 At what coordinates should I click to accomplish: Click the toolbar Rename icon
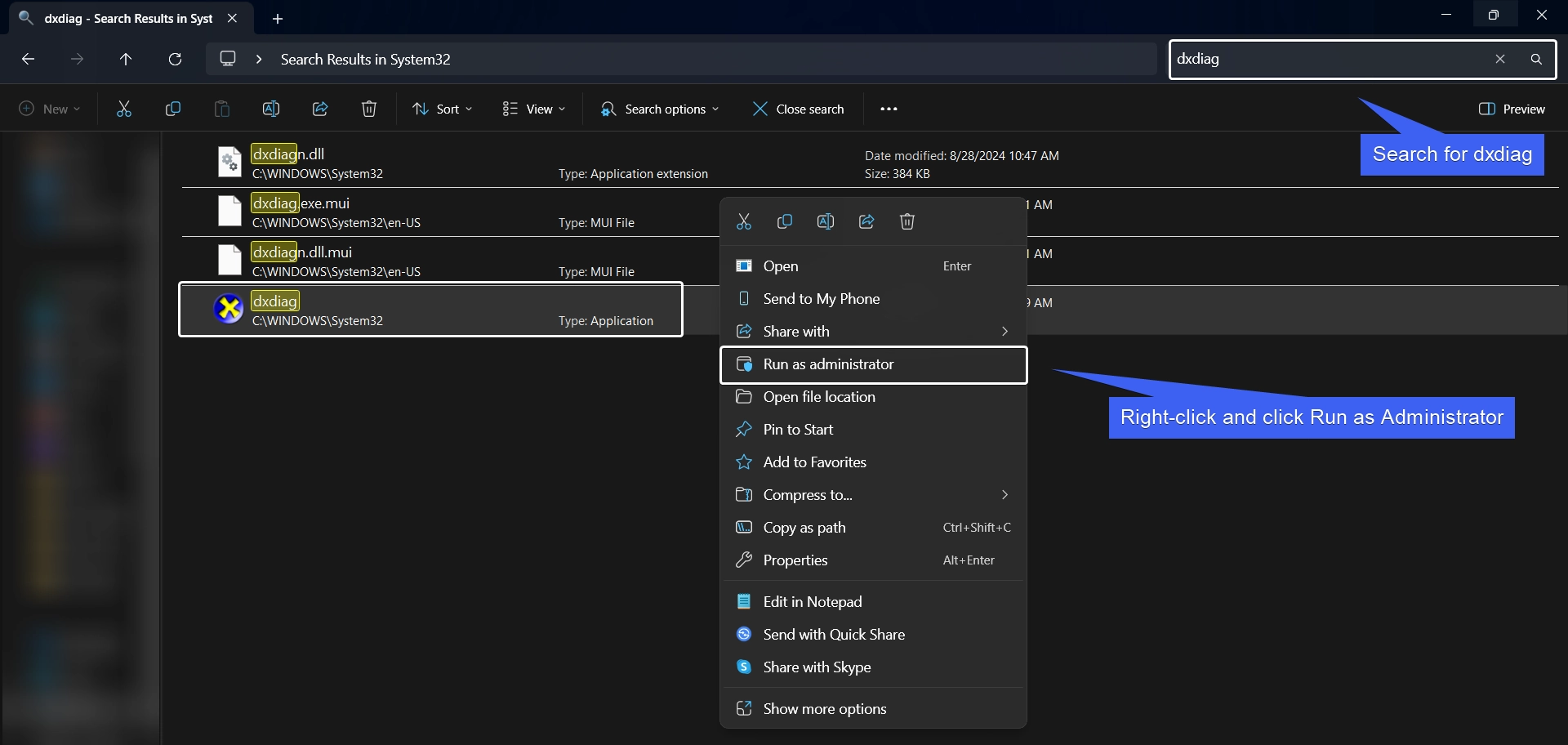(271, 109)
